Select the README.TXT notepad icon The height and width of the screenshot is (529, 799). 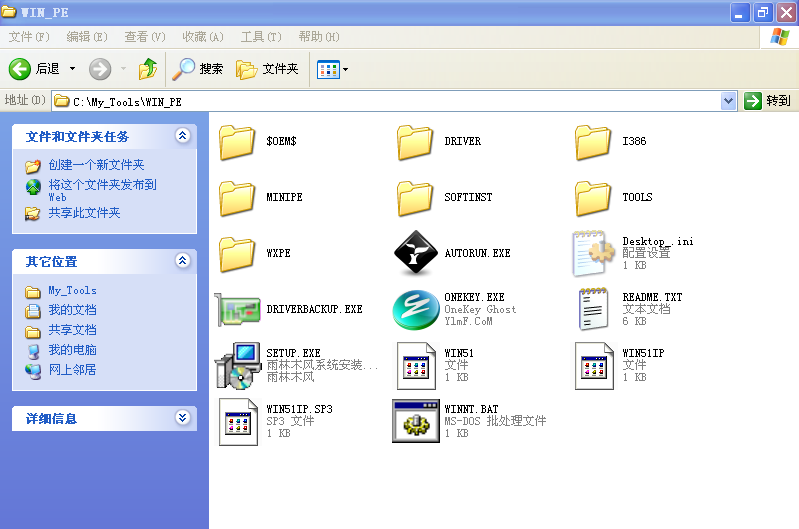[593, 309]
